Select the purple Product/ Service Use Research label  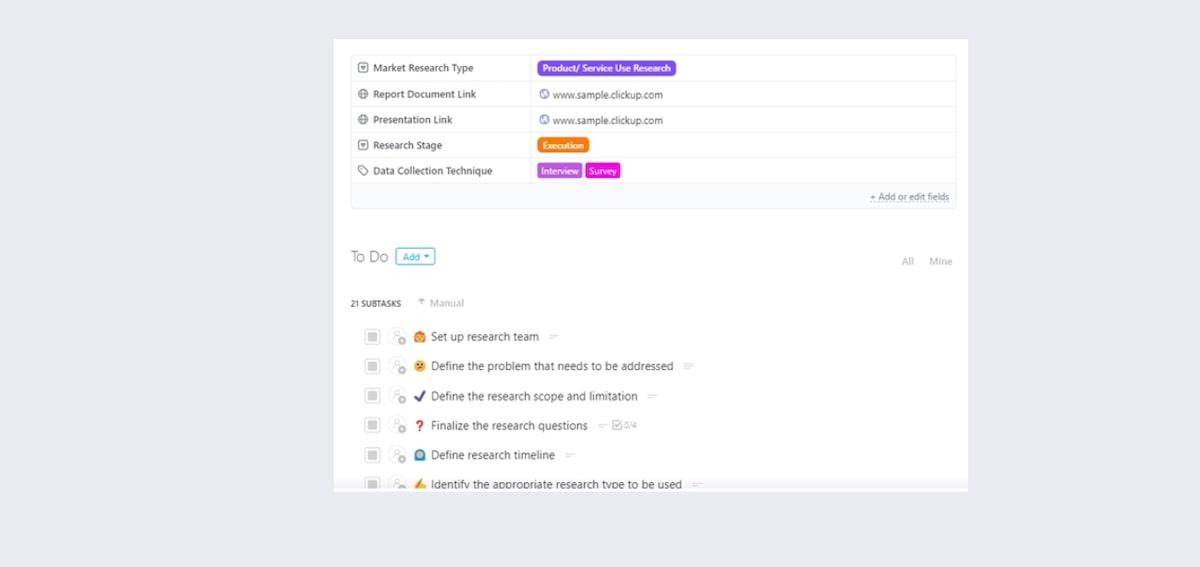(606, 68)
